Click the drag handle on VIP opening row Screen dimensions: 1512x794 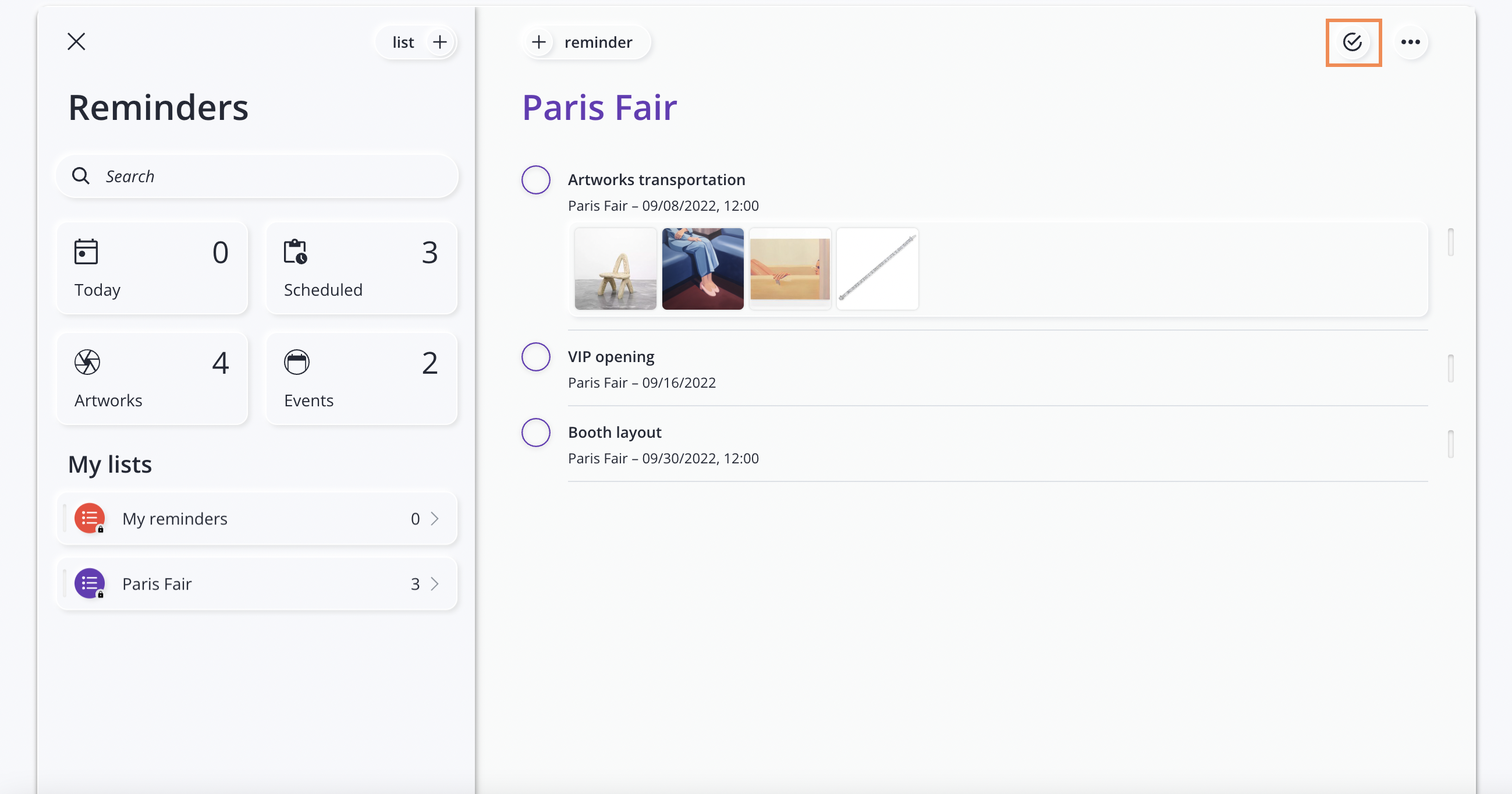1450,368
